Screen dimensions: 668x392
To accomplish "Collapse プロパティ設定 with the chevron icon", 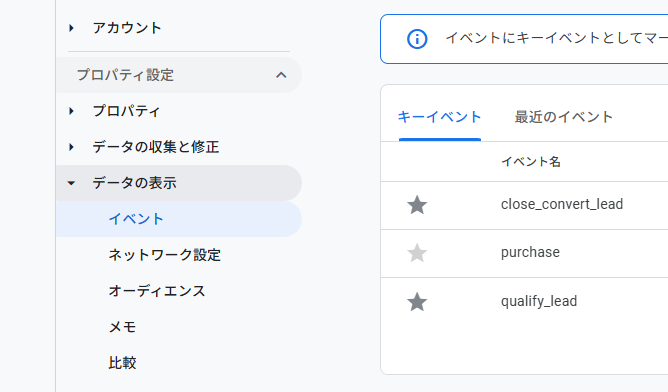I will (x=281, y=75).
